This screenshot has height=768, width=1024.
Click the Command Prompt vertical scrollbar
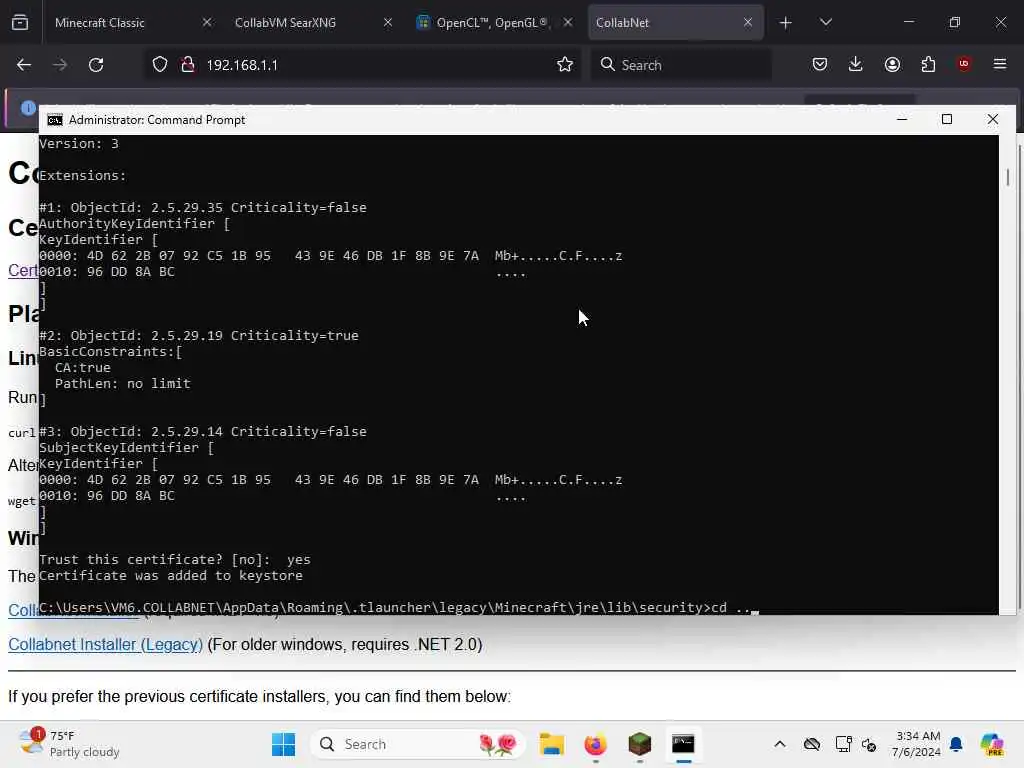[1008, 375]
